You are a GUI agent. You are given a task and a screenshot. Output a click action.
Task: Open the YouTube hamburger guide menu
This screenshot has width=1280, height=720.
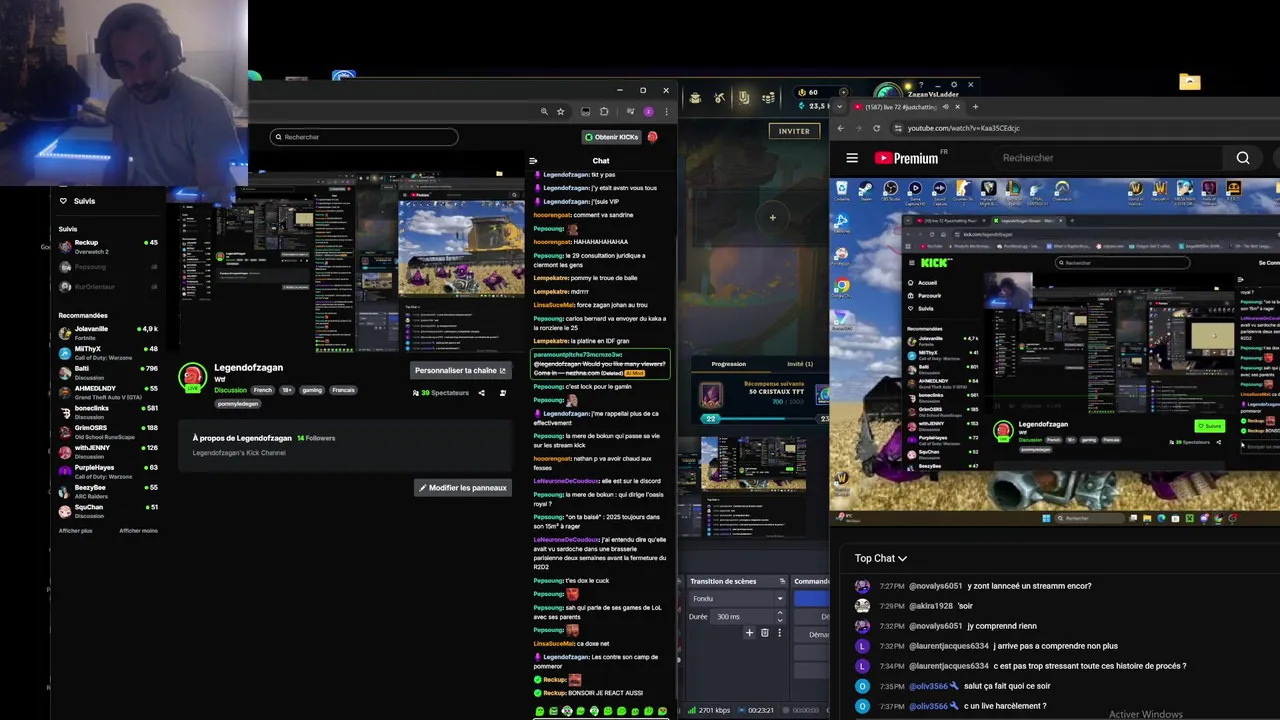tap(852, 158)
